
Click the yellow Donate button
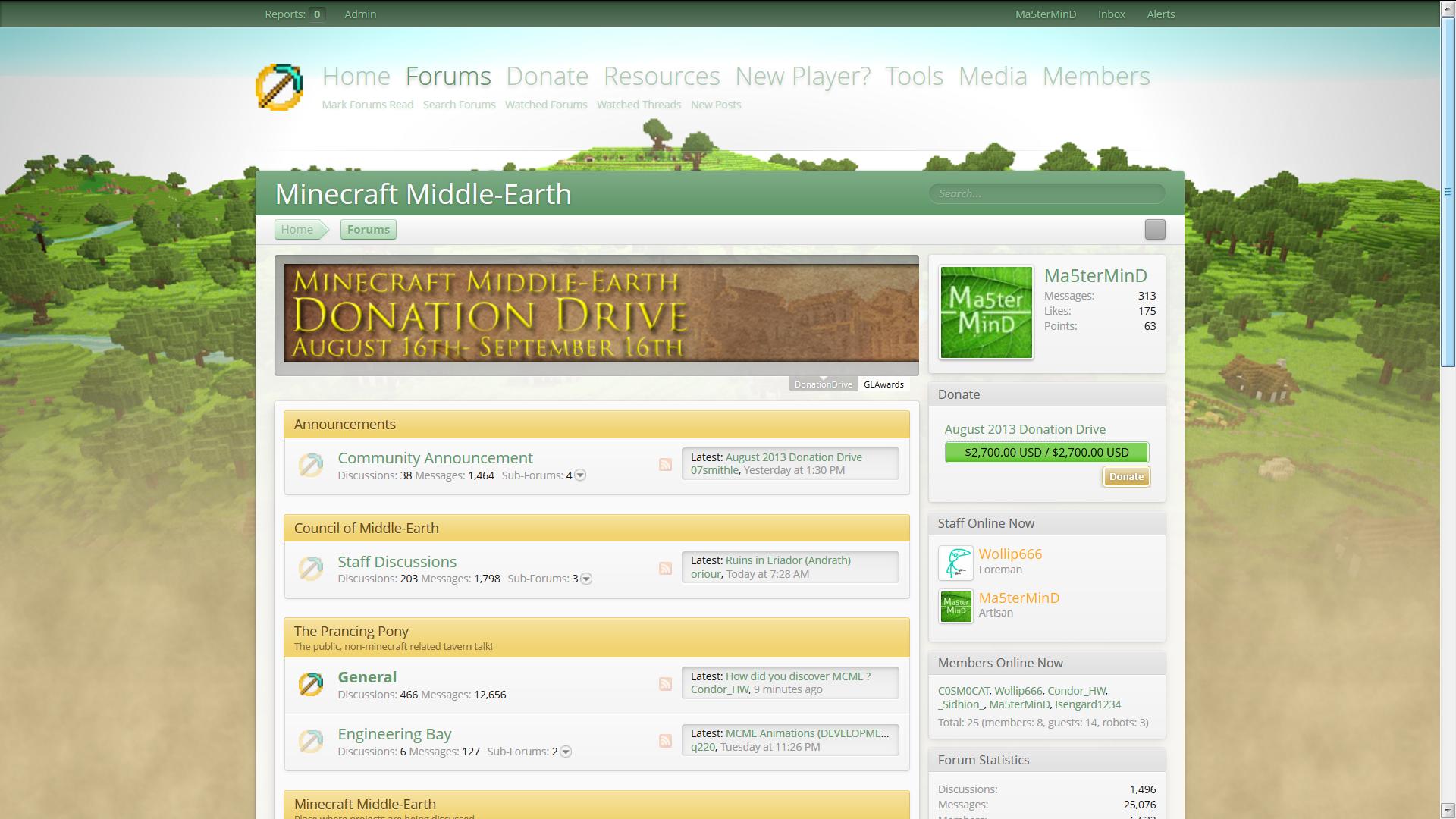tap(1126, 477)
